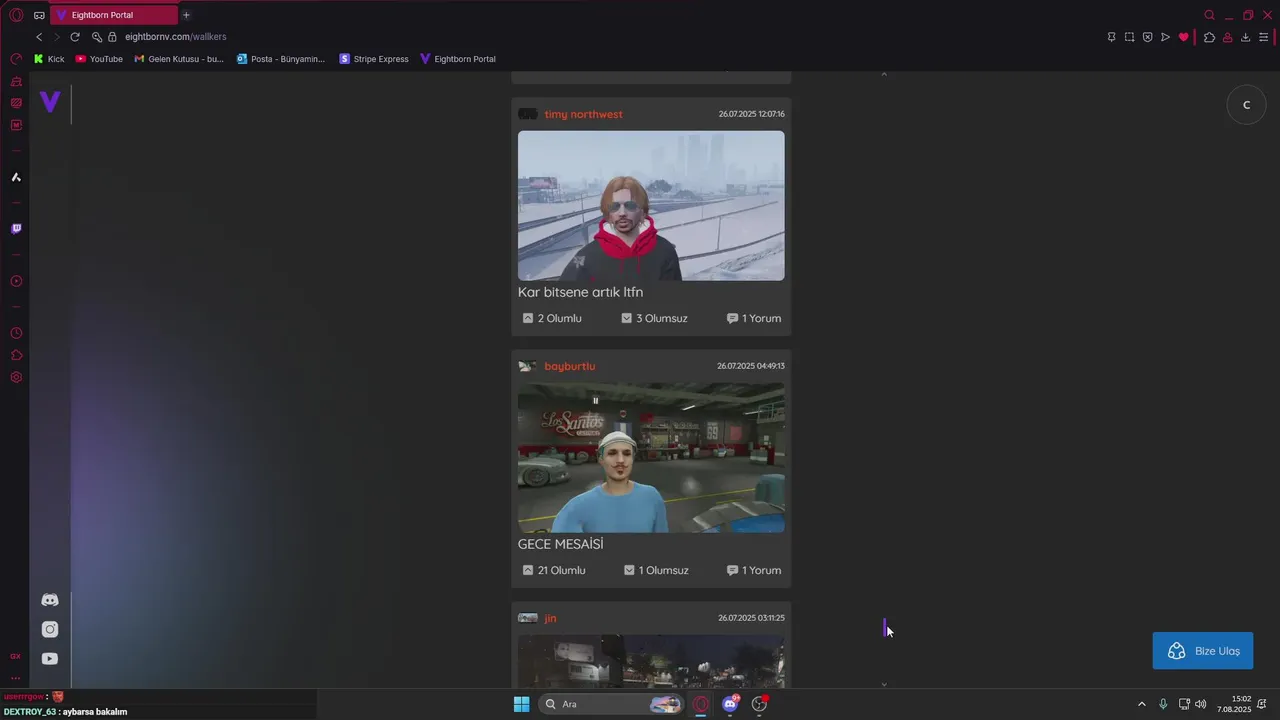Screen dimensions: 1280x720
Task: Open the Posta Outlook bookmark
Action: click(281, 59)
